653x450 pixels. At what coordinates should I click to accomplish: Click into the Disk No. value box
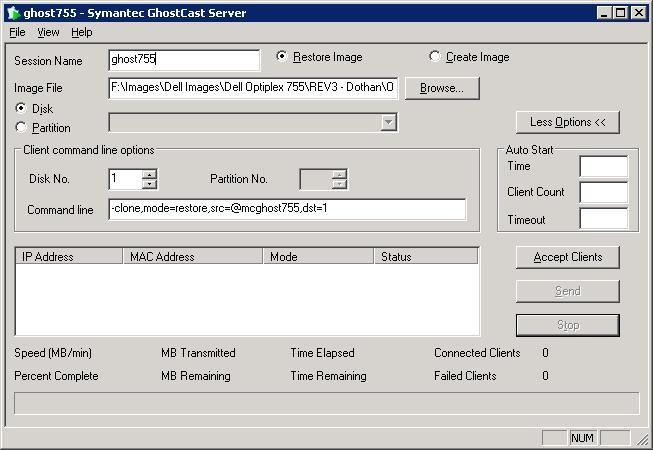[125, 179]
